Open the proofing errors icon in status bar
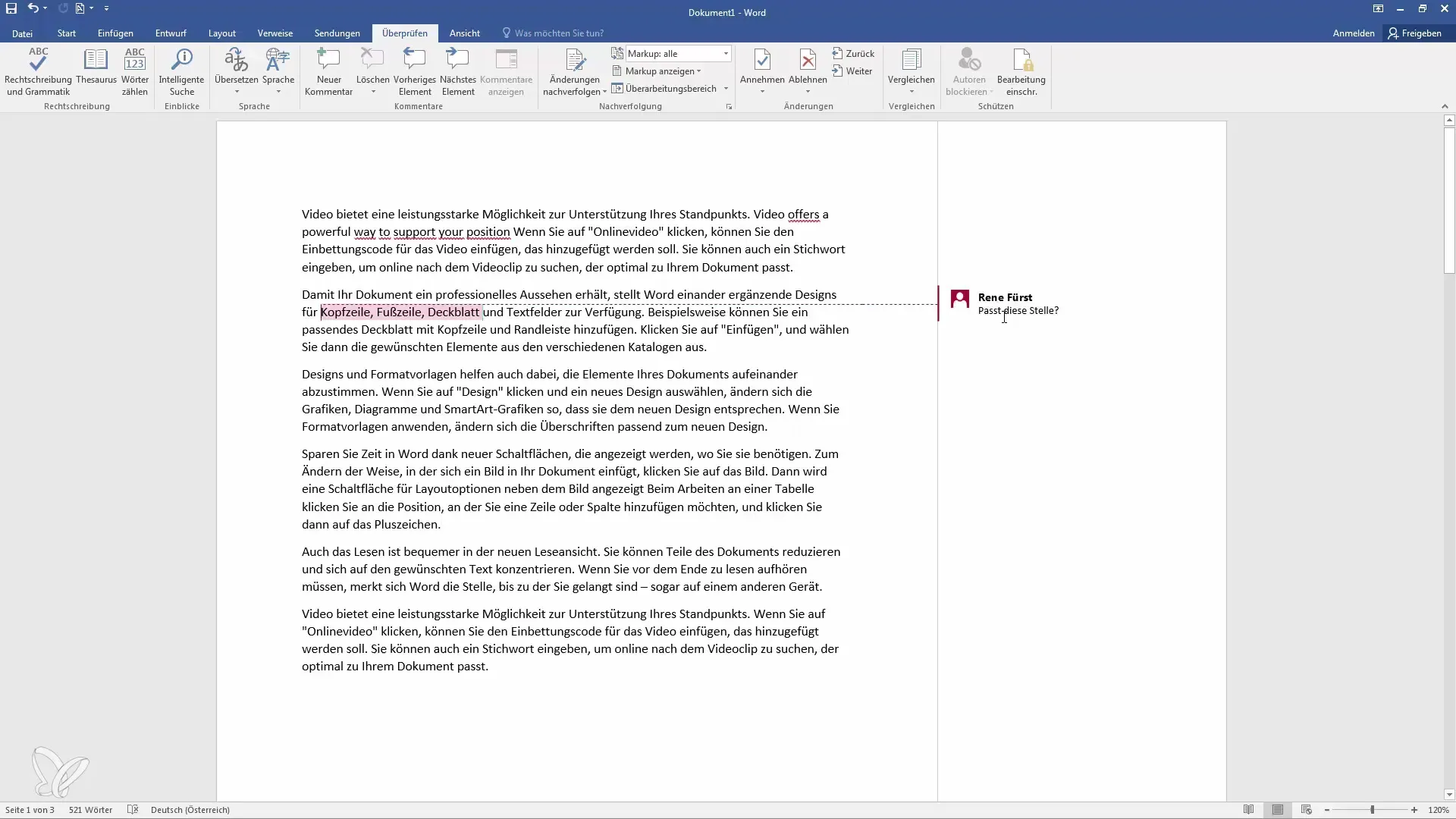The height and width of the screenshot is (819, 1456). pos(133,810)
